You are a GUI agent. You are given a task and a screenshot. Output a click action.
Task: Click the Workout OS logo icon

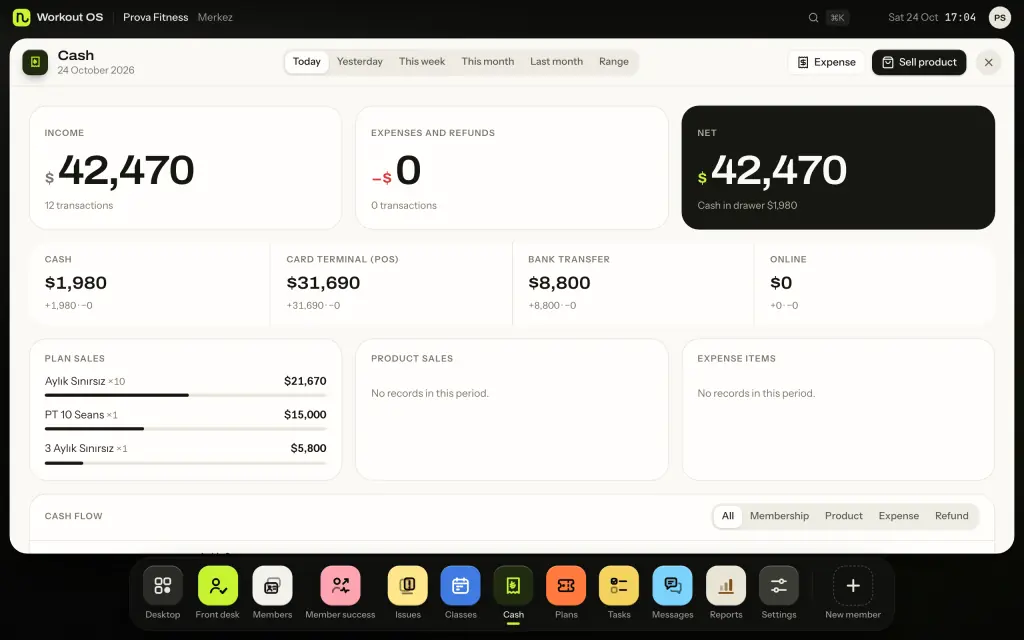(22, 17)
